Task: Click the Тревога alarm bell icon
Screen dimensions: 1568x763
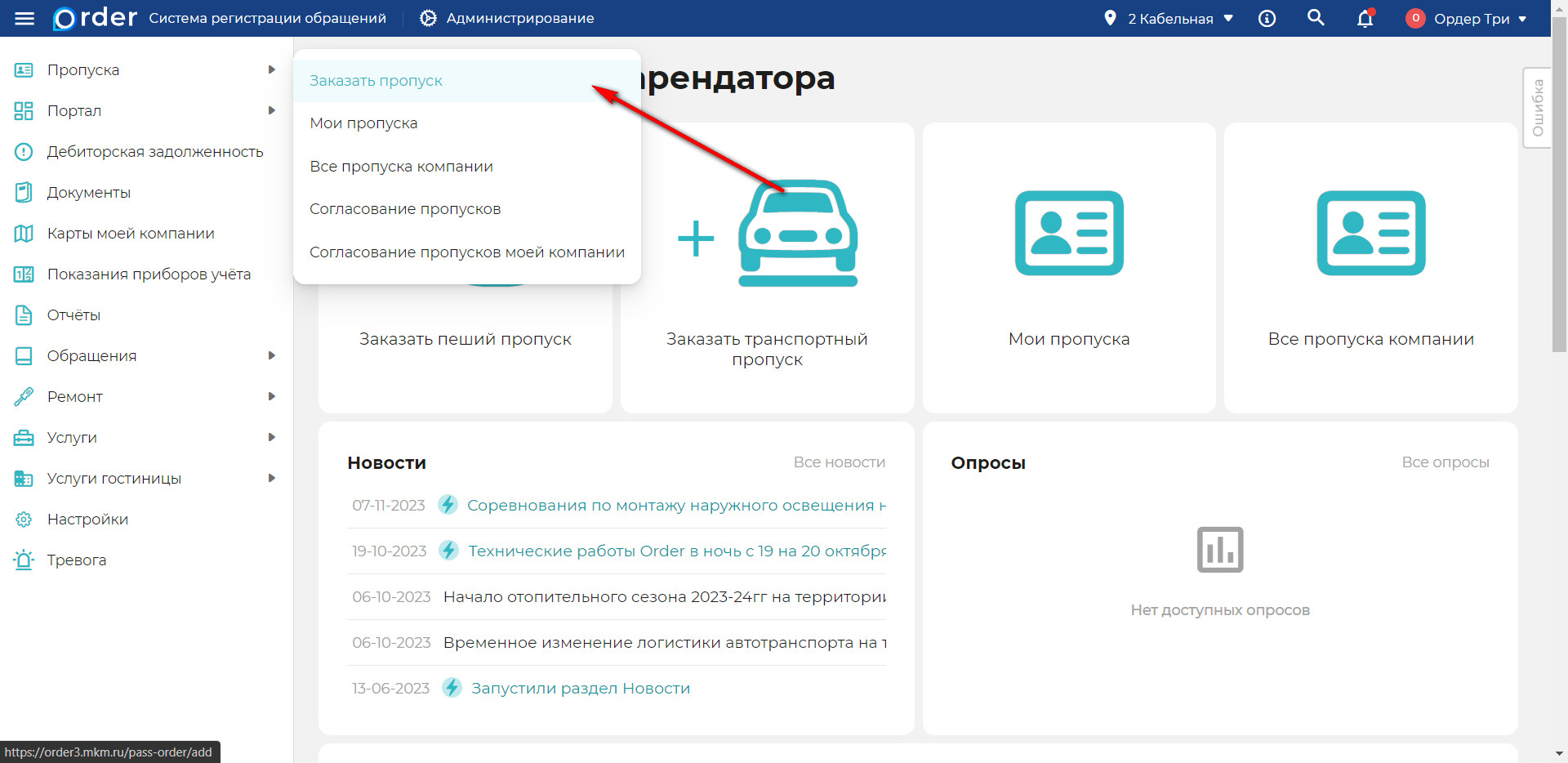Action: tap(23, 560)
